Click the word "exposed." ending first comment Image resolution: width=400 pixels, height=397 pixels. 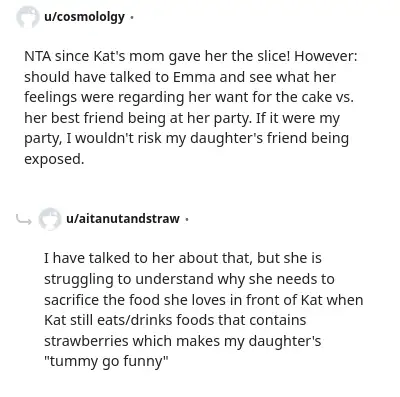tap(54, 159)
